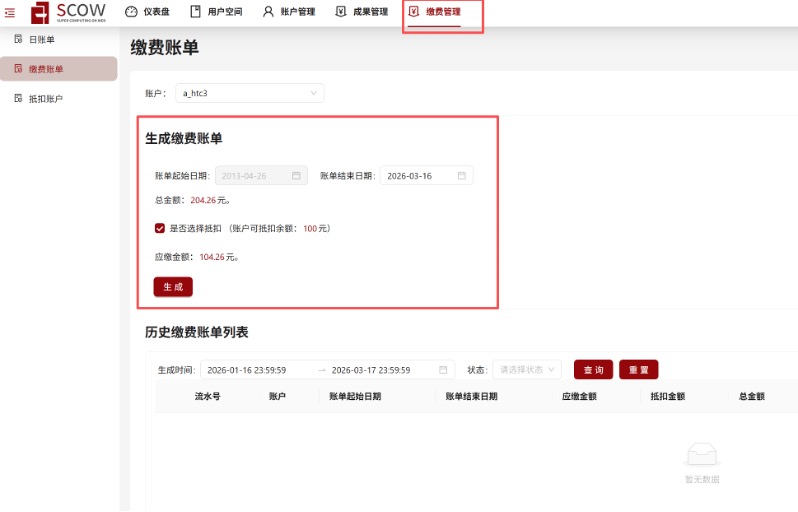The height and width of the screenshot is (512, 798).
Task: Click the SCOW logo
Action: click(67, 12)
